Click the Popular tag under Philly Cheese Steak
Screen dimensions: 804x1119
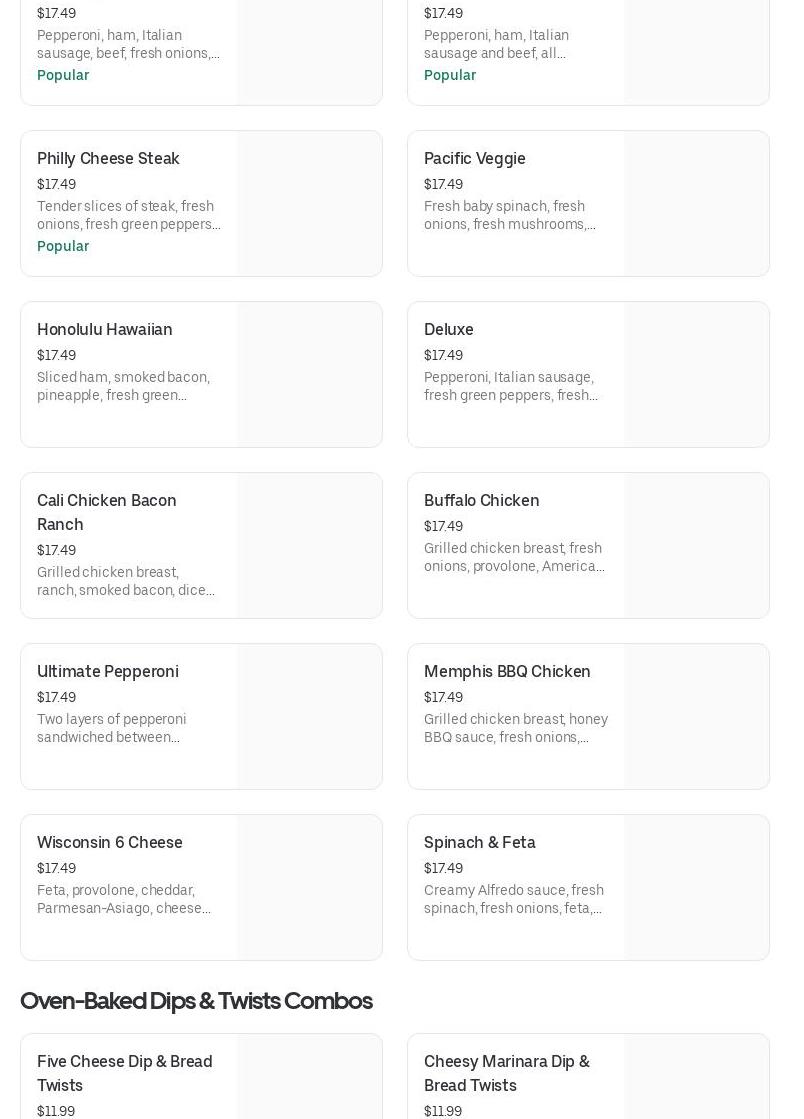(x=63, y=246)
